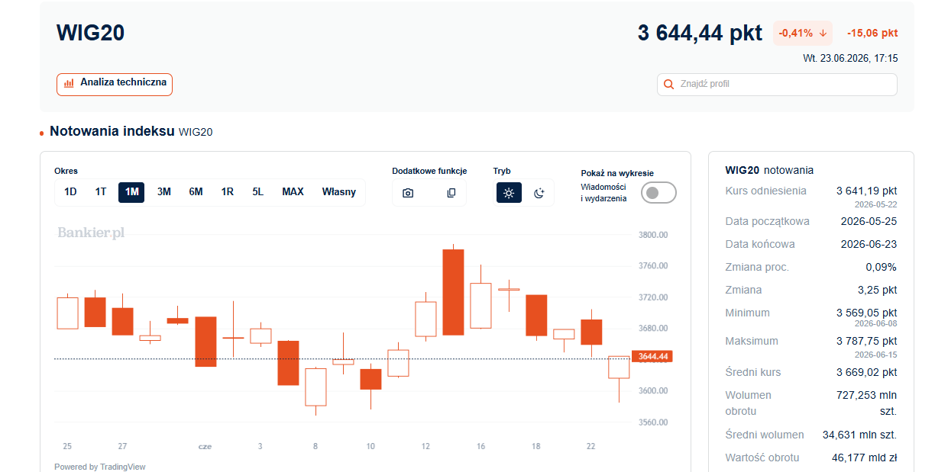Click the Data początkowa value 2026-05-25
Viewport: 948px width, 472px height.
pos(869,221)
